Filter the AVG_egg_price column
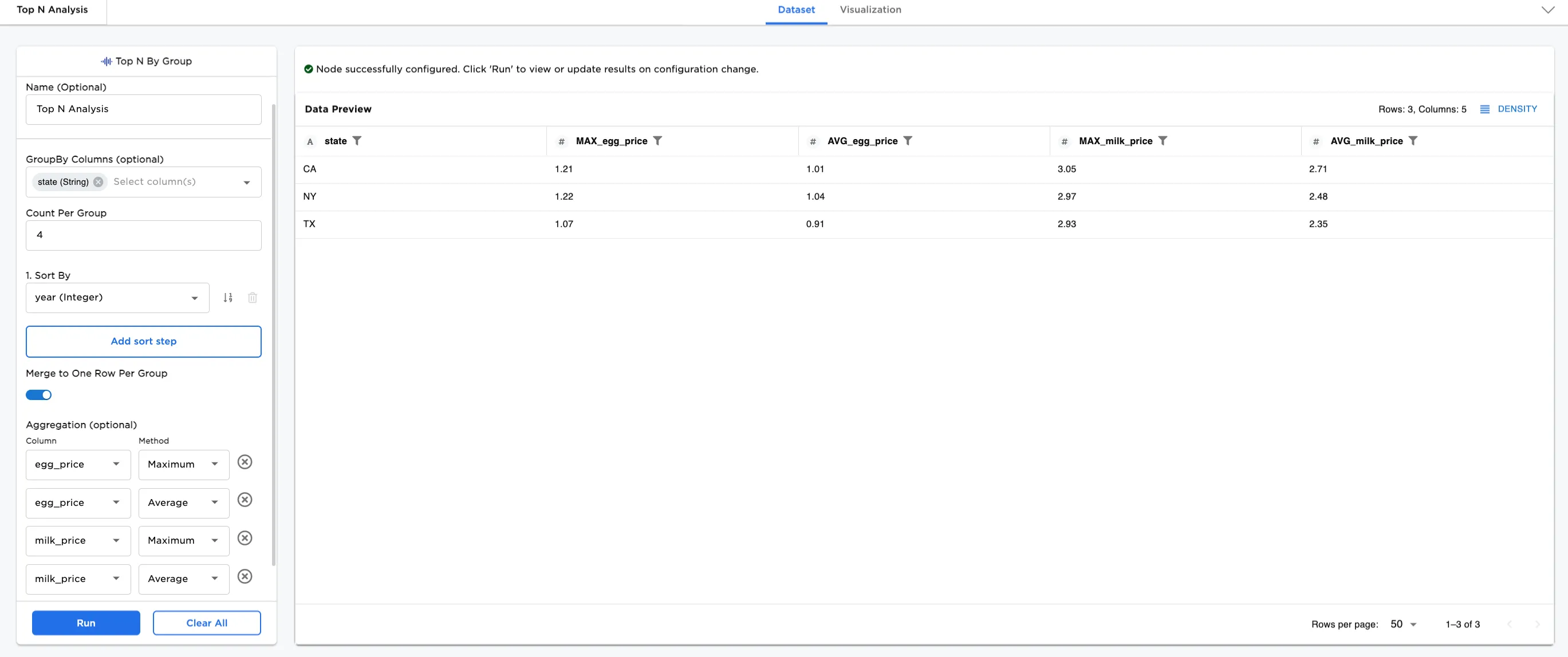This screenshot has height=657, width=1568. [908, 141]
